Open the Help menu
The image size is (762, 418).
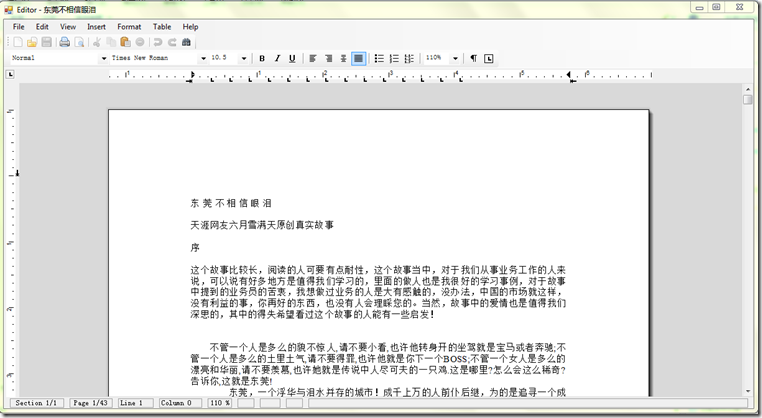pyautogui.click(x=190, y=27)
